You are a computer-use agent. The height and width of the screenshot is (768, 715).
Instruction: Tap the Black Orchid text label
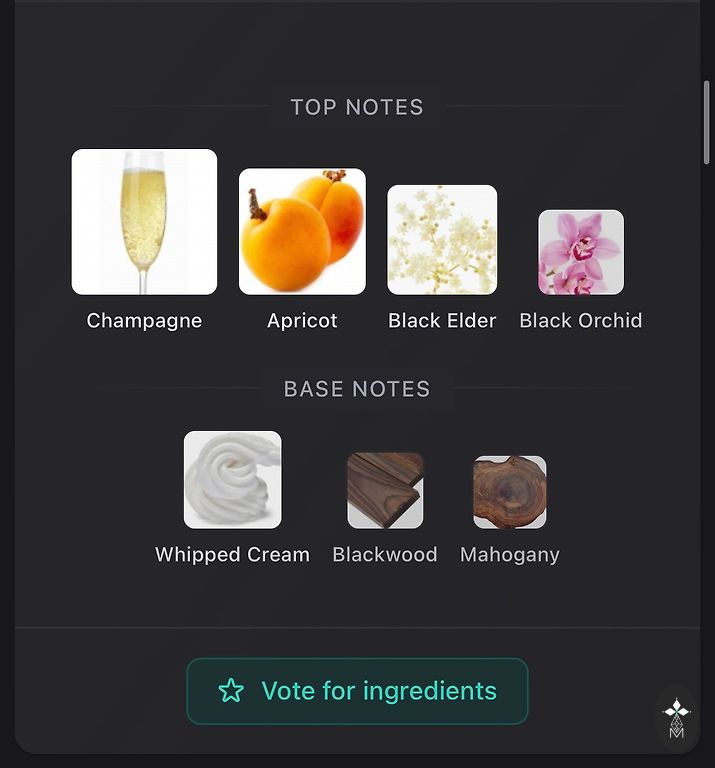pos(581,321)
